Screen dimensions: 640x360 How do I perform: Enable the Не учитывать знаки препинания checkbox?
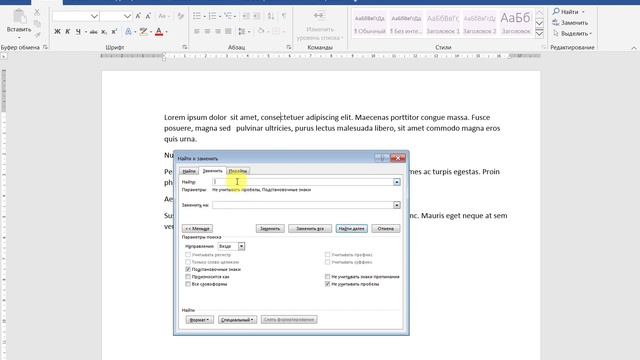(x=327, y=277)
